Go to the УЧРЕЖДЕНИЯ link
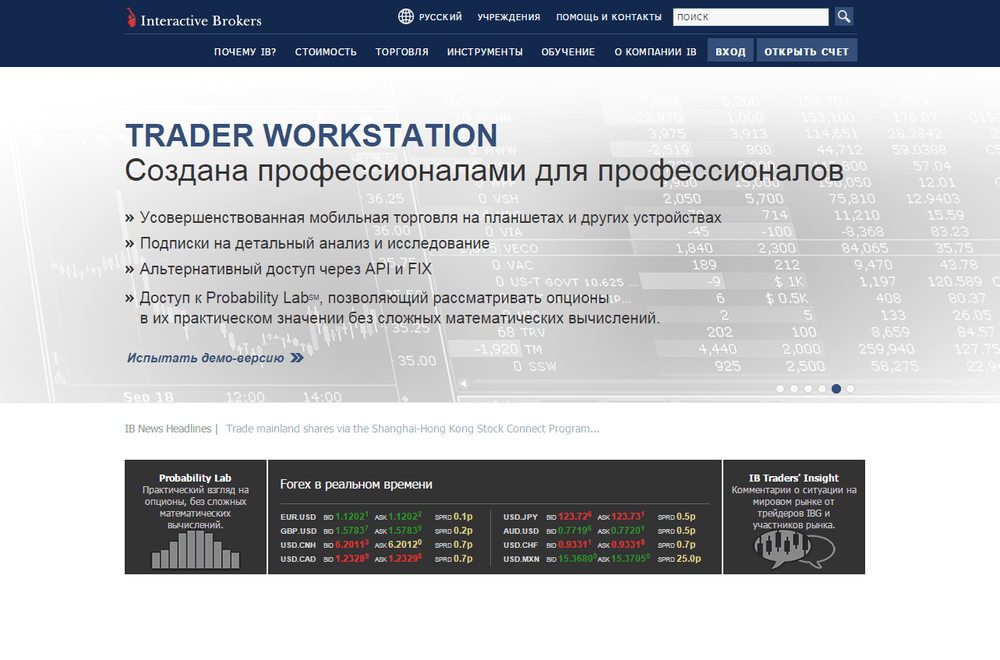The height and width of the screenshot is (660, 1000). [x=509, y=17]
